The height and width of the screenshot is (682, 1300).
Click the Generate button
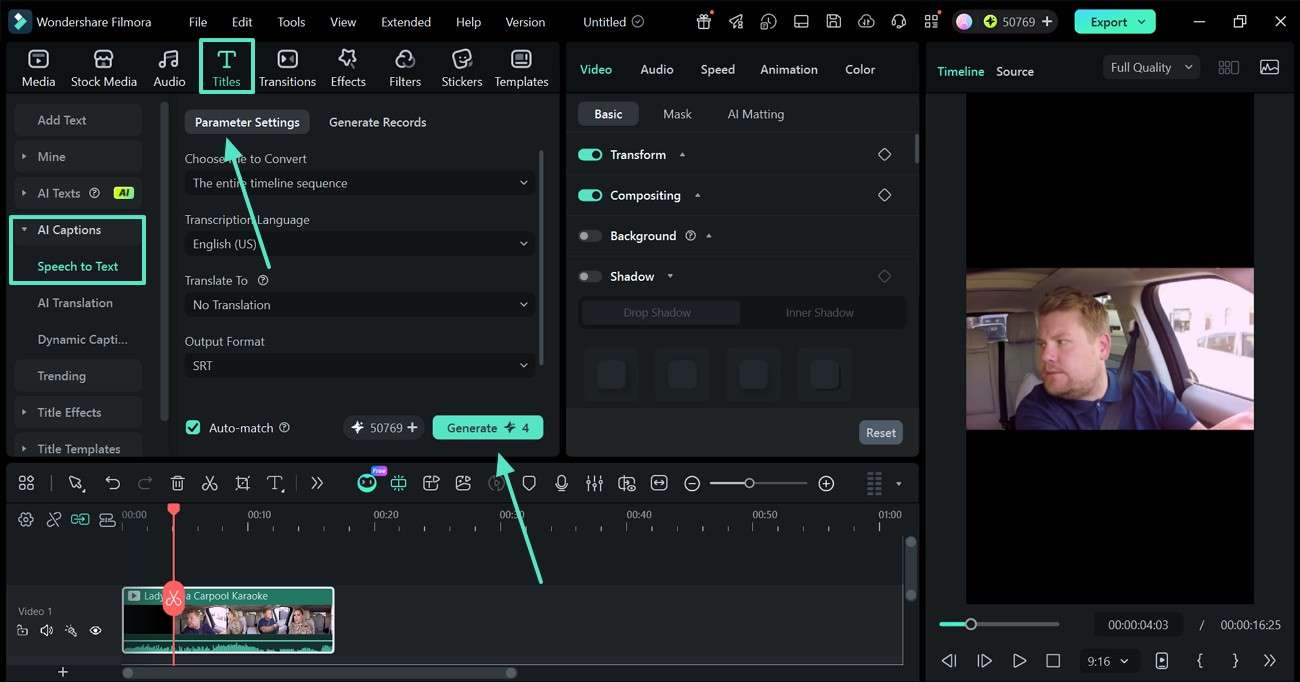pos(488,427)
